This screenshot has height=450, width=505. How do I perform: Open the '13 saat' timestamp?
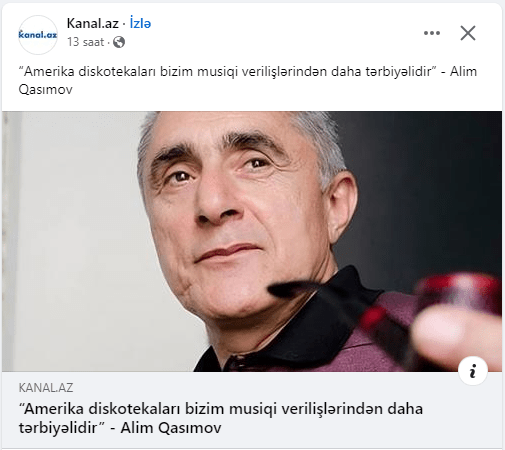pyautogui.click(x=86, y=42)
